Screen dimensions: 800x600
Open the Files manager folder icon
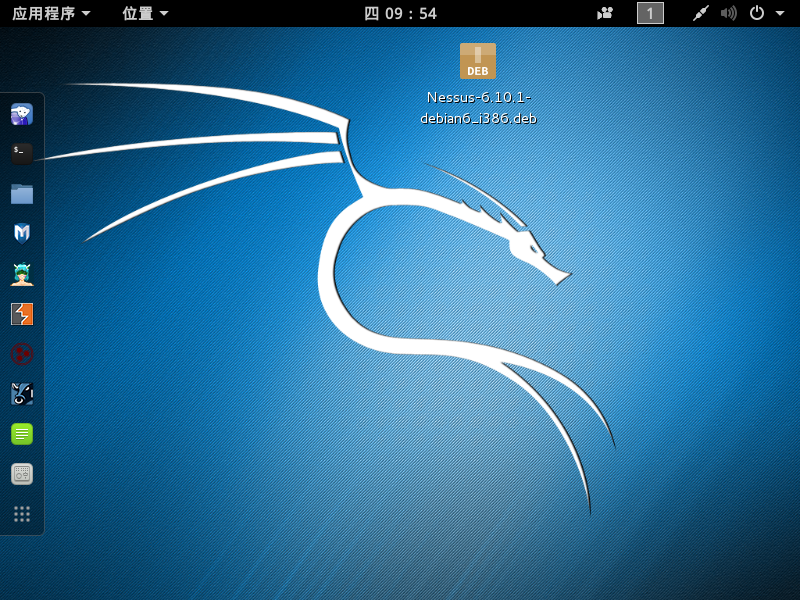22,194
